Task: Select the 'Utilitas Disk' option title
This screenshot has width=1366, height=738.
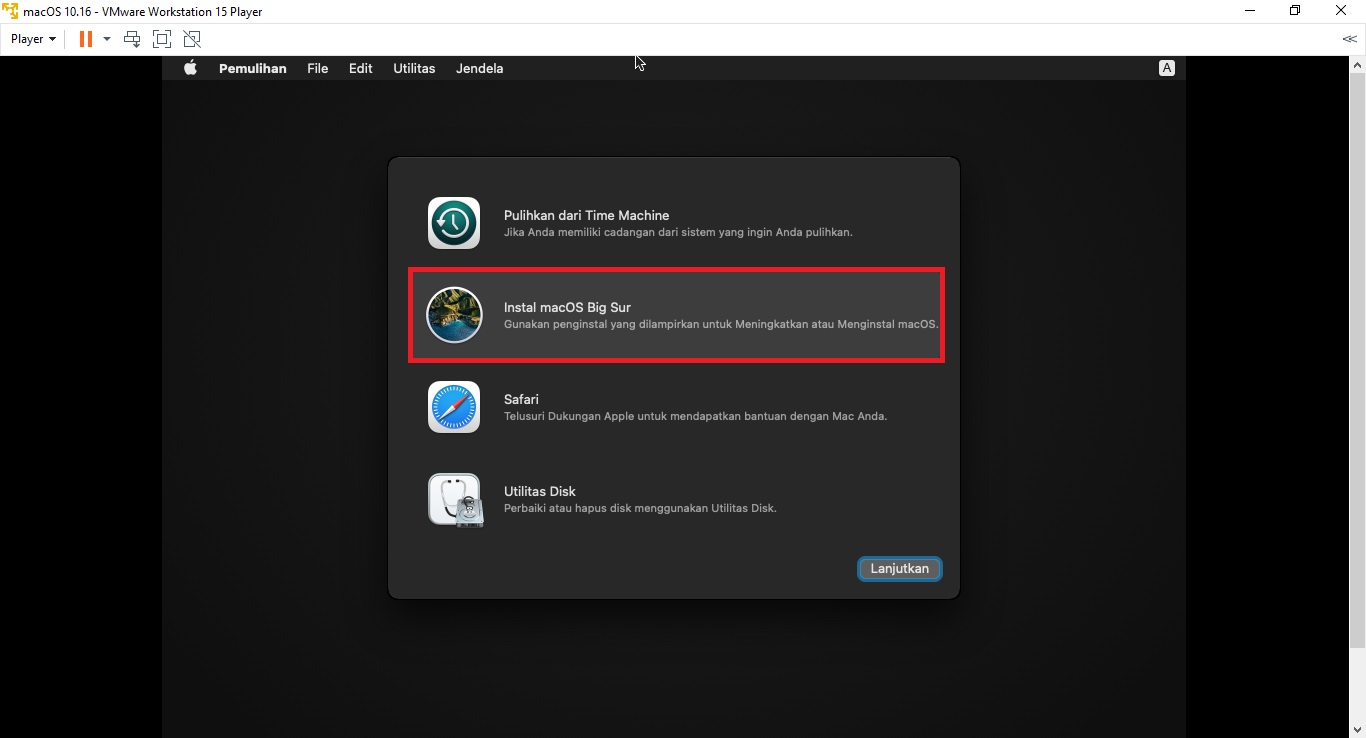Action: click(540, 491)
